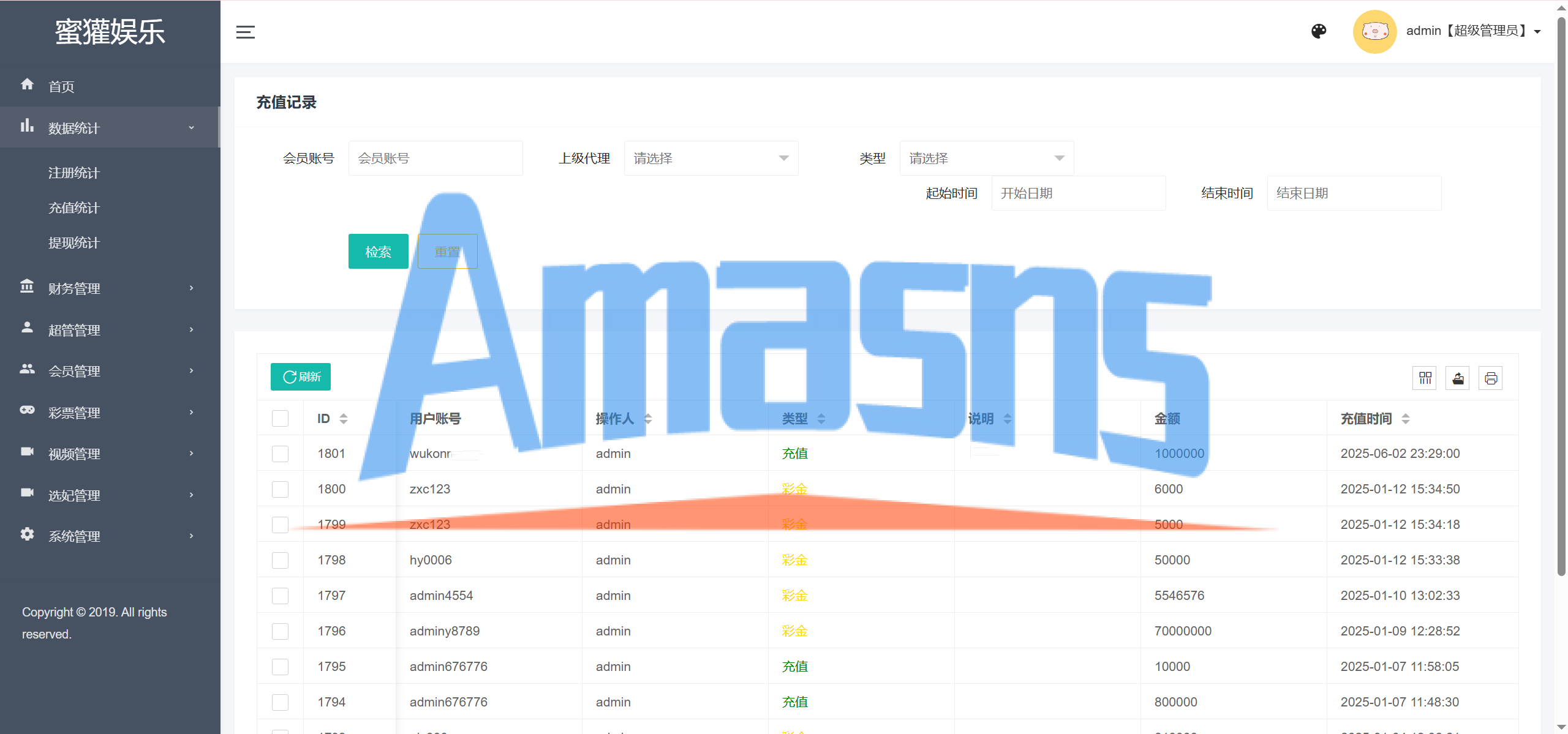Click the 超管管理 person icon

[27, 328]
